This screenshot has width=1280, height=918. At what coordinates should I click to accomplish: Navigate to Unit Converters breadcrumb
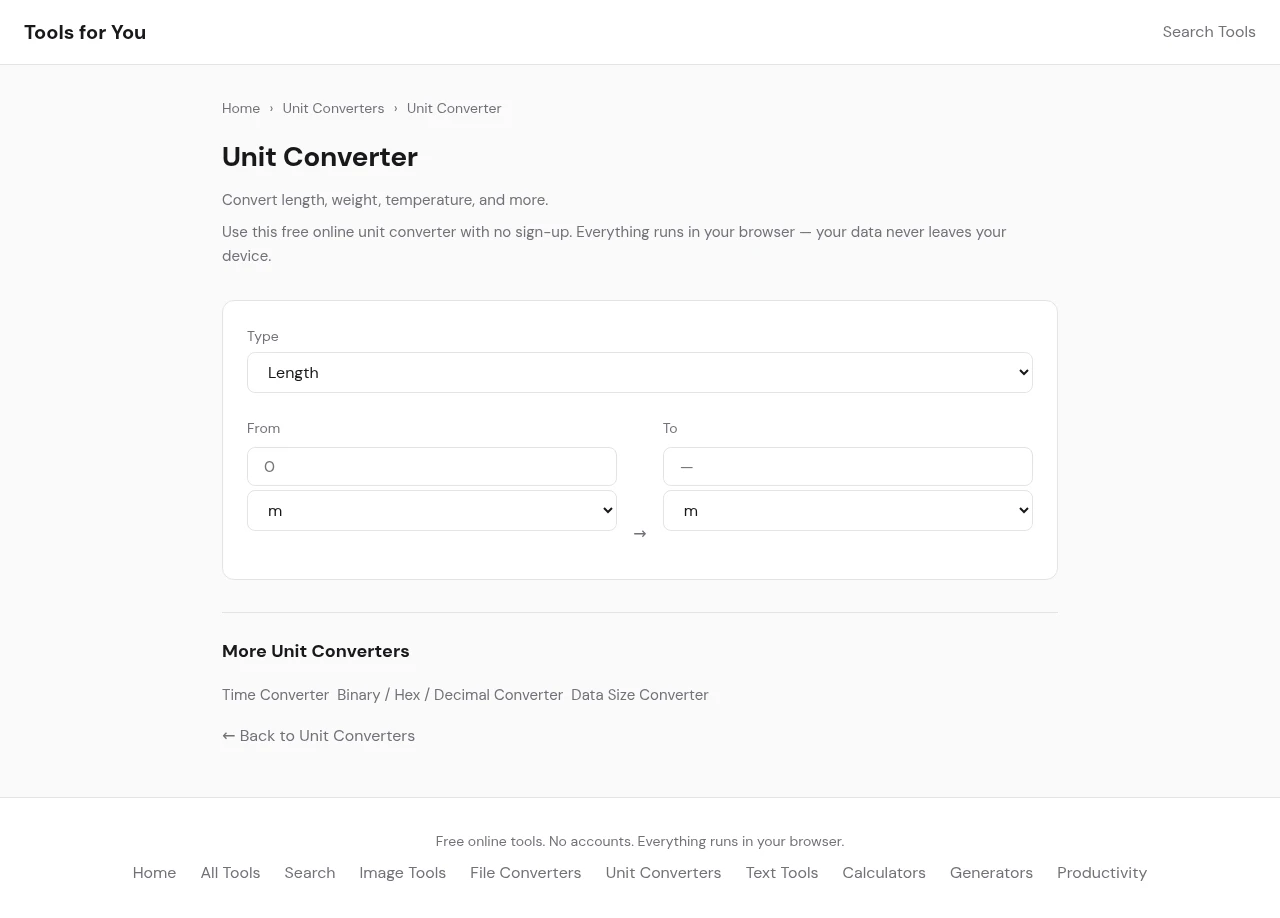333,108
